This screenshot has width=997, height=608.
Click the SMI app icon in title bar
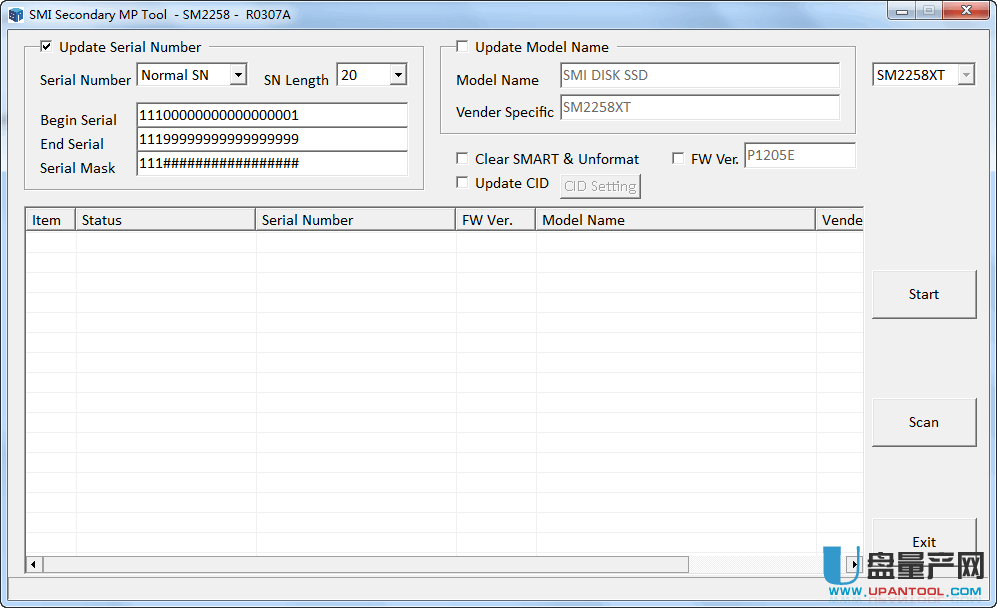click(x=15, y=15)
